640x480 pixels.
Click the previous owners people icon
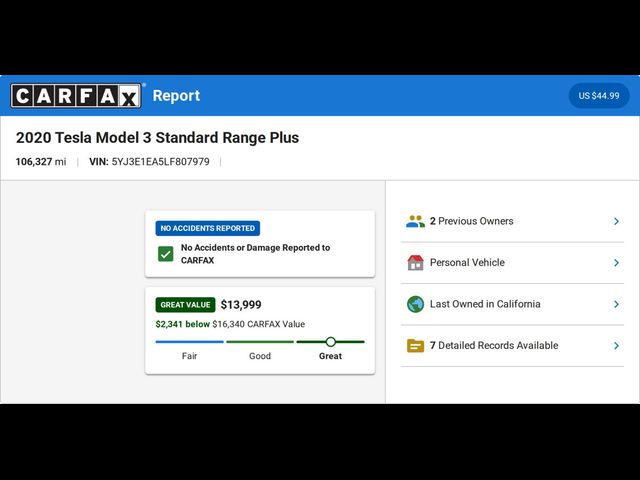coord(415,221)
